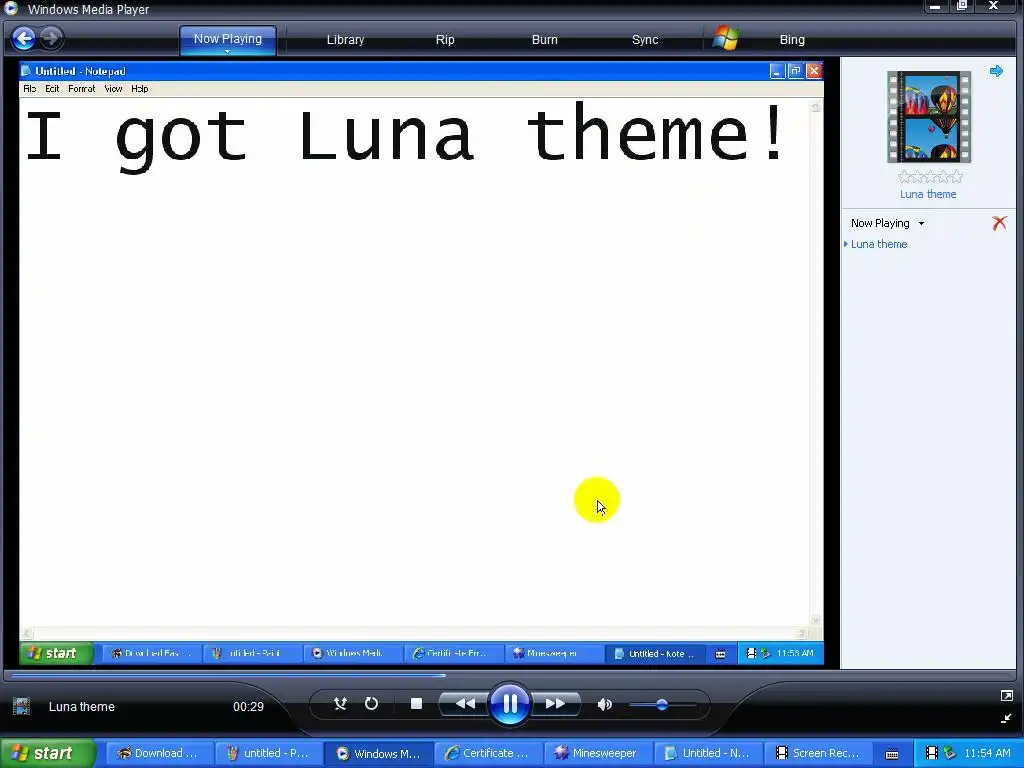Screen dimensions: 1024x768
Task: Select Luna theme in the playlist
Action: (878, 244)
